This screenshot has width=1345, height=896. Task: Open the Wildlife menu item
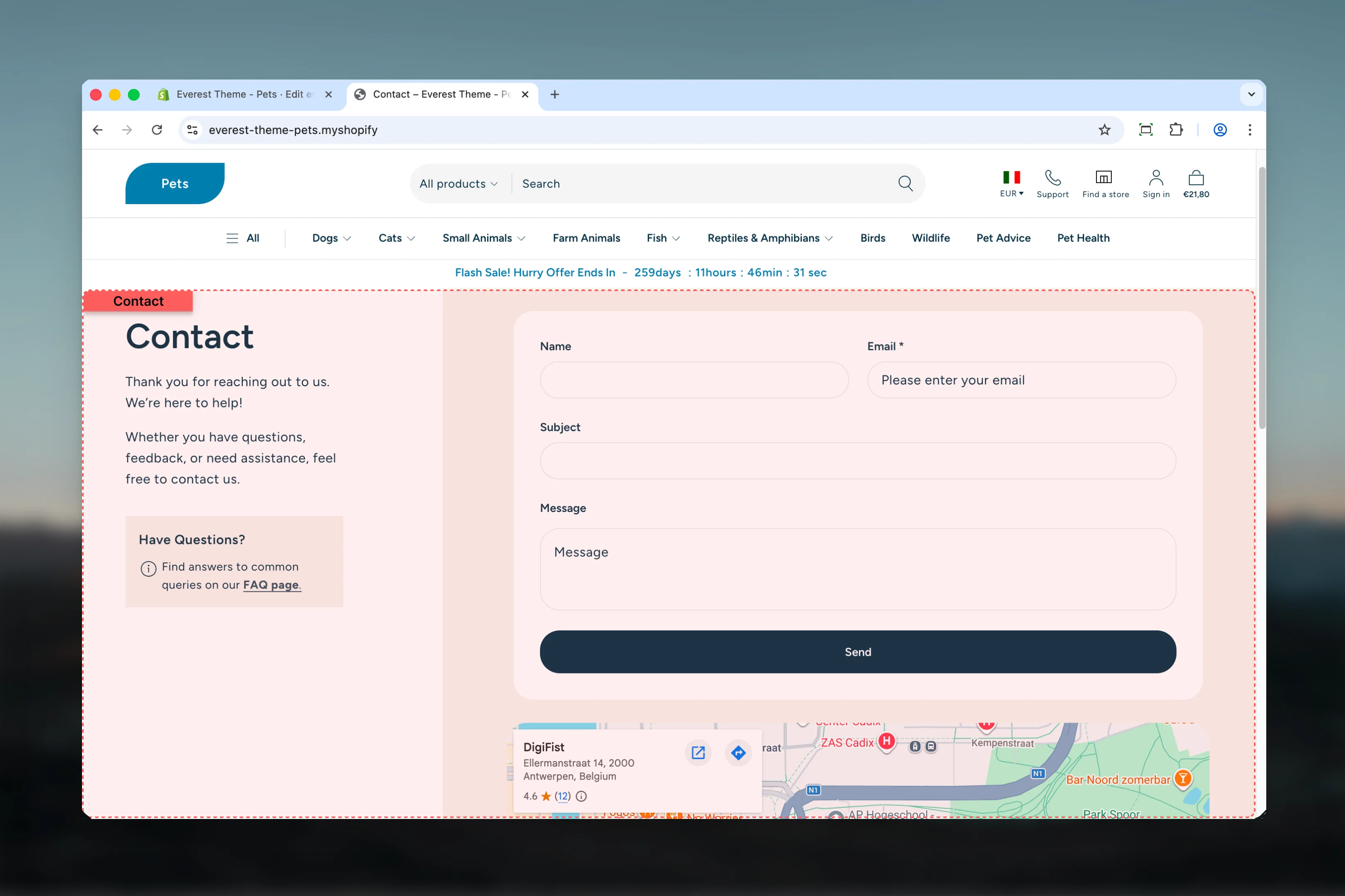(x=930, y=238)
